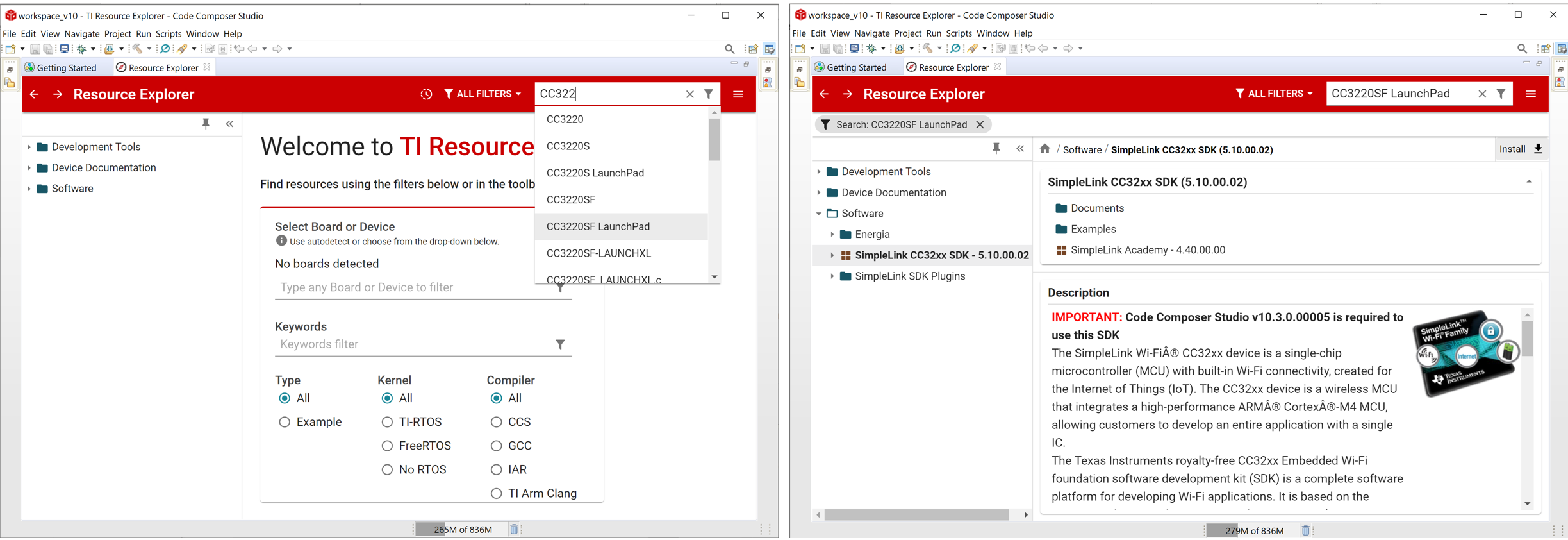This screenshot has width=1568, height=540.
Task: Expand SimpleLink SDK Plugins in right tree
Action: pos(832,276)
